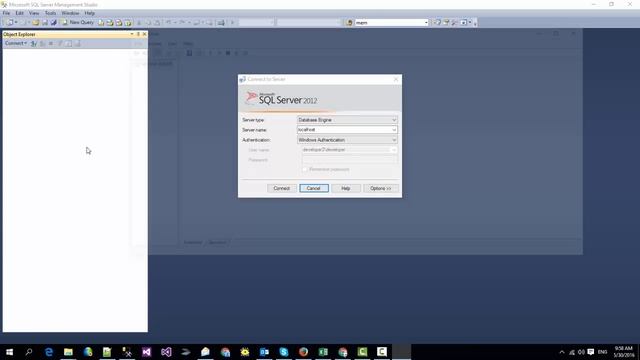Click the Analysis Services DMX Query icon
The width and height of the screenshot is (640, 360).
click(x=119, y=22)
